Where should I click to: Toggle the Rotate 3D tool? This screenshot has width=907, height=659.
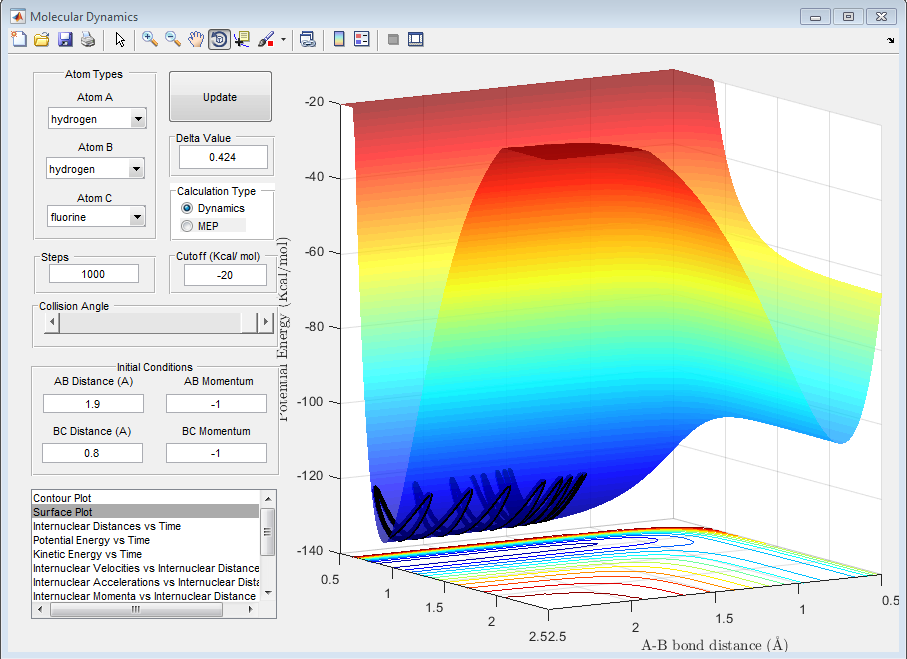click(219, 39)
